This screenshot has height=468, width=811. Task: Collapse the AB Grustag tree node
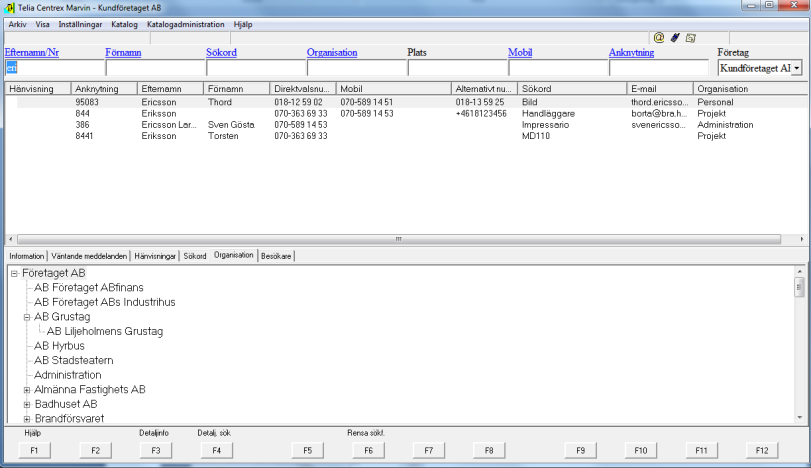tap(27, 317)
